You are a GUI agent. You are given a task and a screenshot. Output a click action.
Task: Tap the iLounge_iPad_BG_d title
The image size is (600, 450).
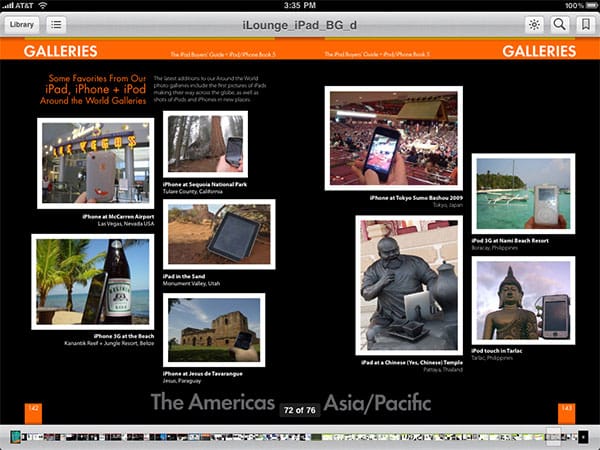coord(300,25)
